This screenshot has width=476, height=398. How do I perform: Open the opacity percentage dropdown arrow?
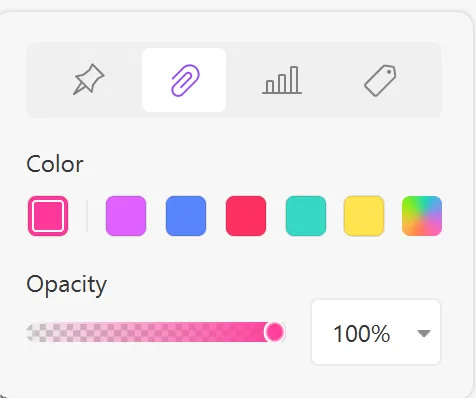(424, 333)
